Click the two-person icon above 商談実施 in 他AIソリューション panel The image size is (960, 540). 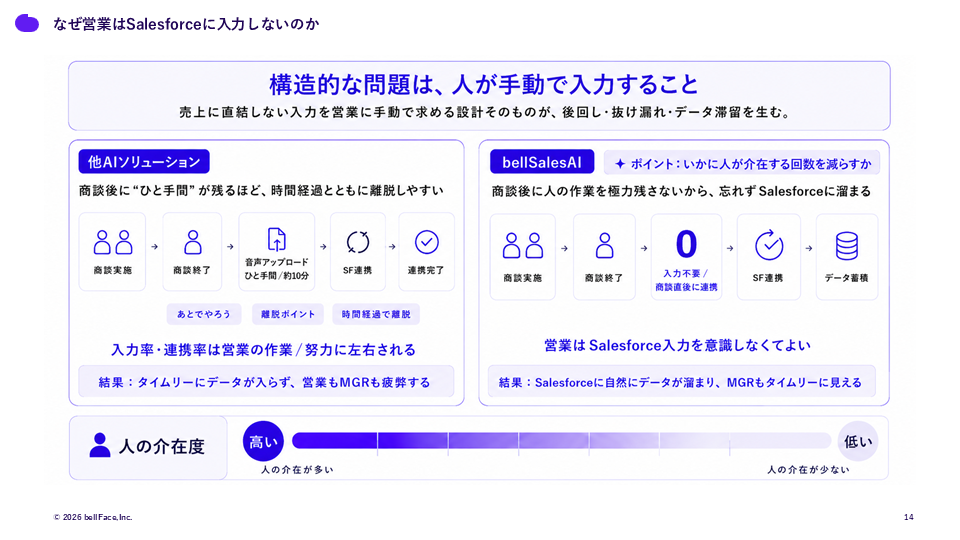(113, 242)
